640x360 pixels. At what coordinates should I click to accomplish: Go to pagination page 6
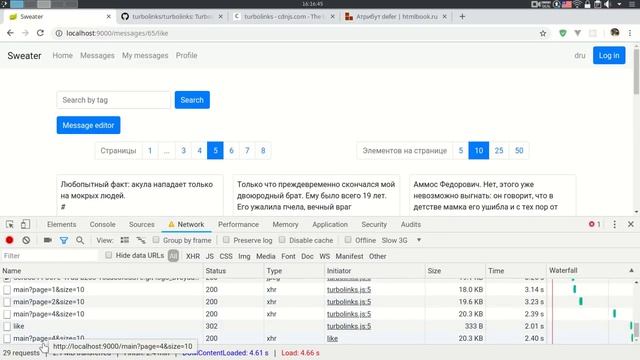click(231, 151)
